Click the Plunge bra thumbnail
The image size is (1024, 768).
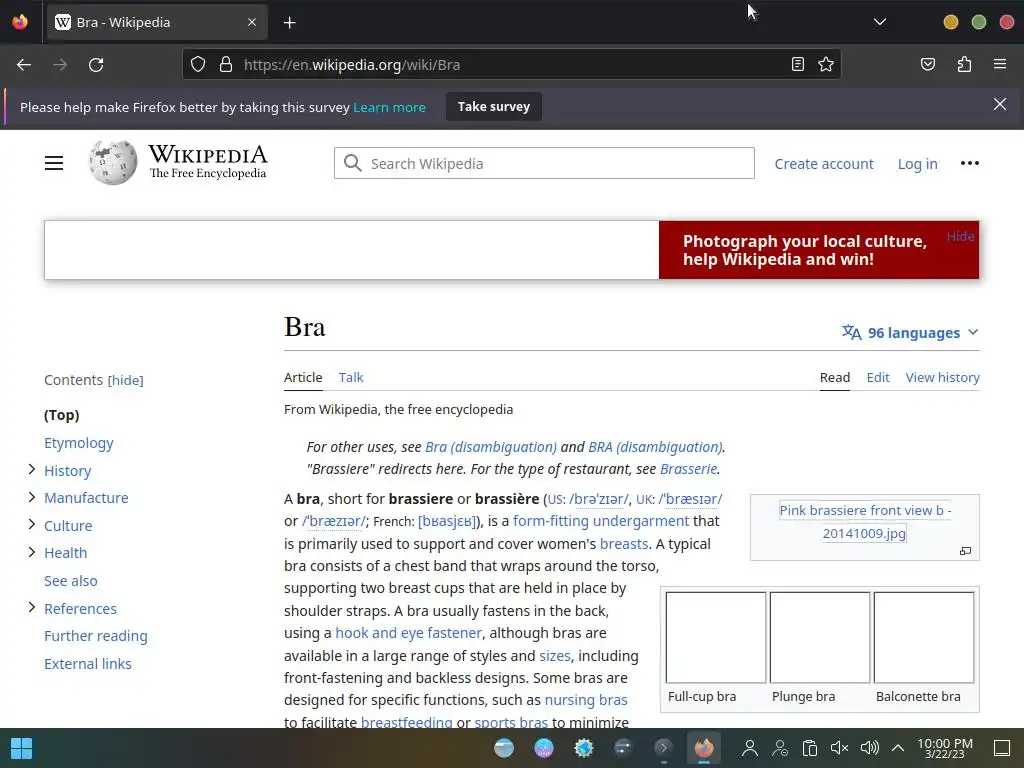(820, 637)
